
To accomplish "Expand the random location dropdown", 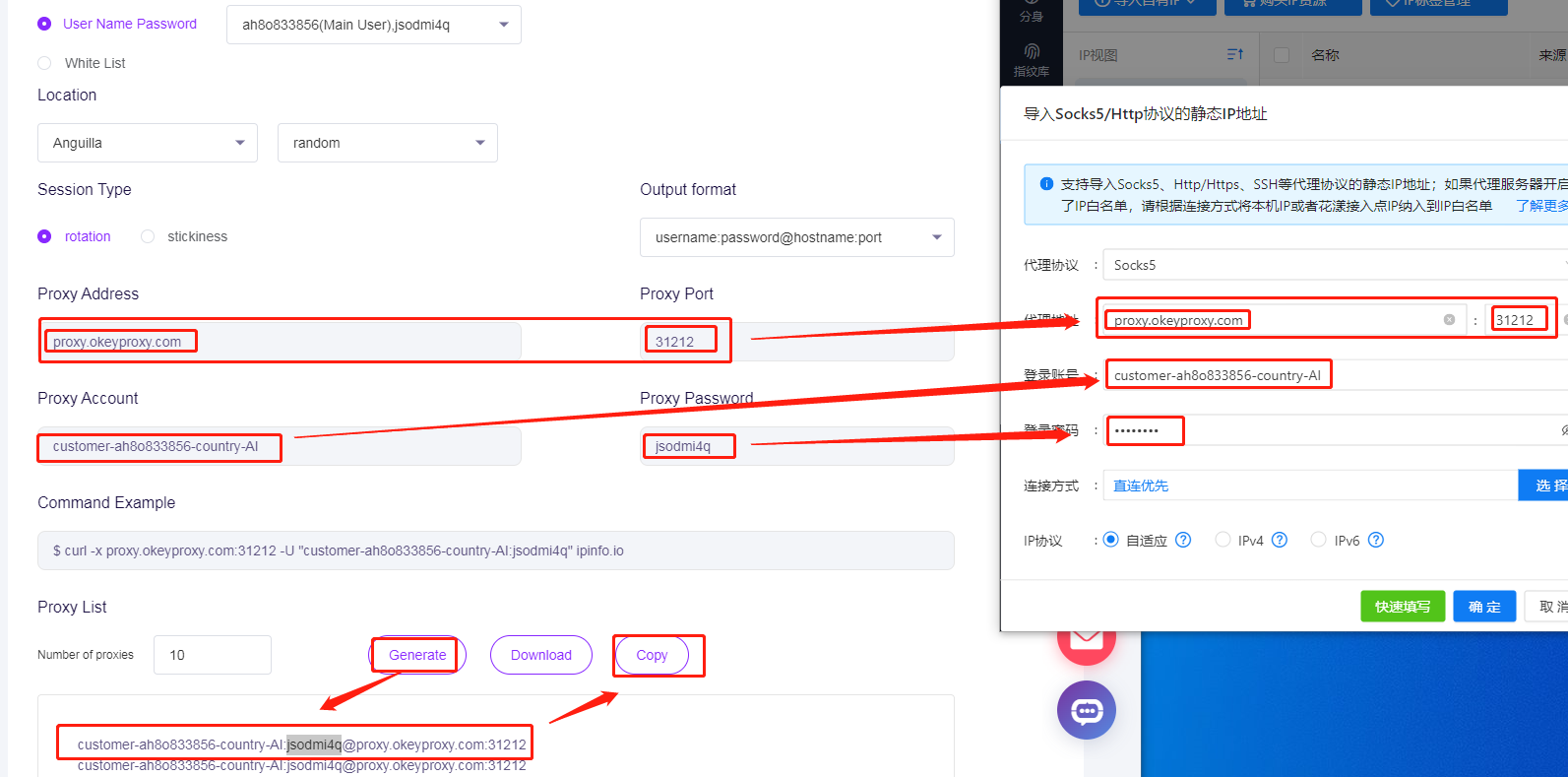I will 387,143.
